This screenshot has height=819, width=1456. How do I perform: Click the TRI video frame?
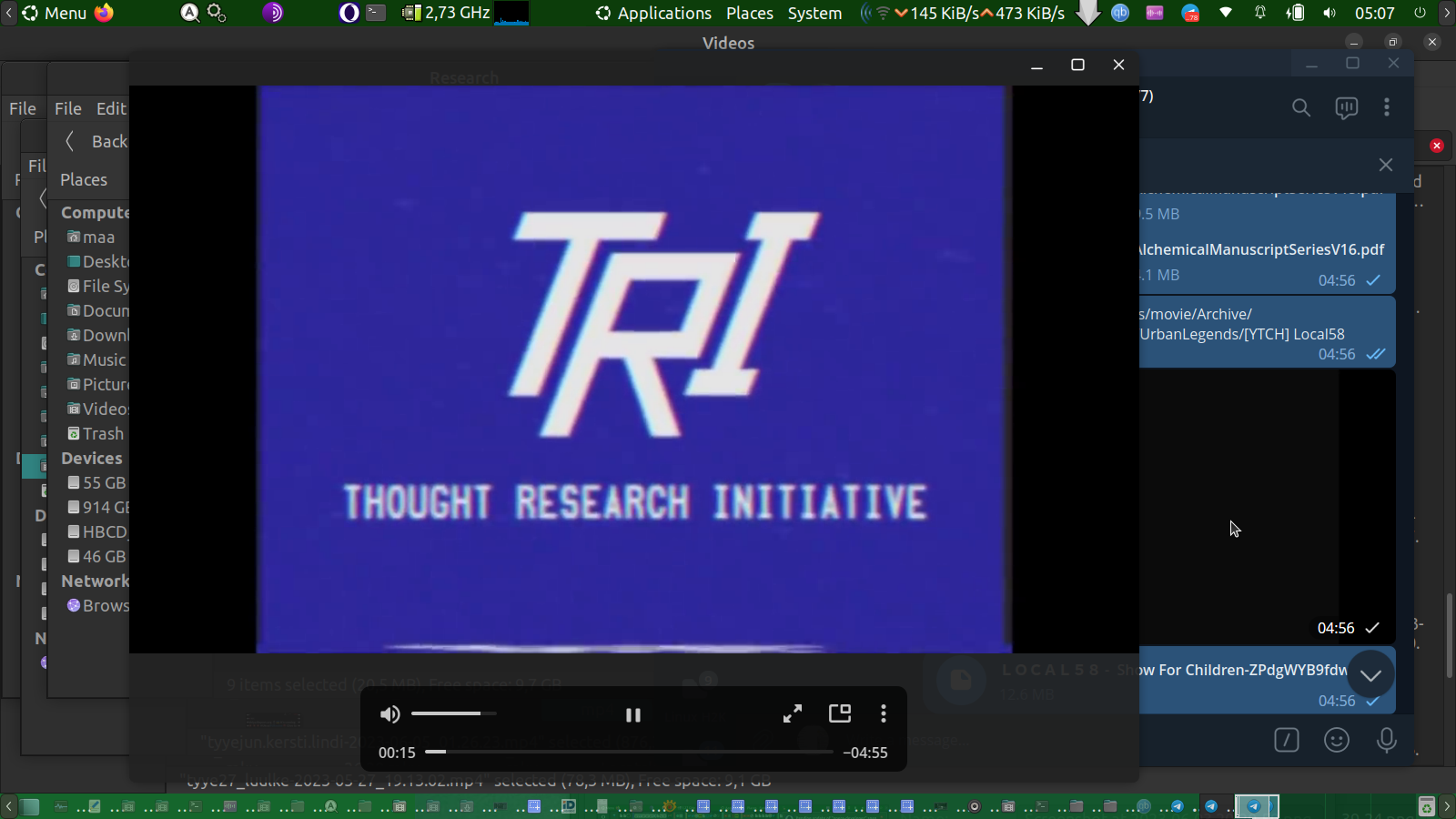click(634, 369)
